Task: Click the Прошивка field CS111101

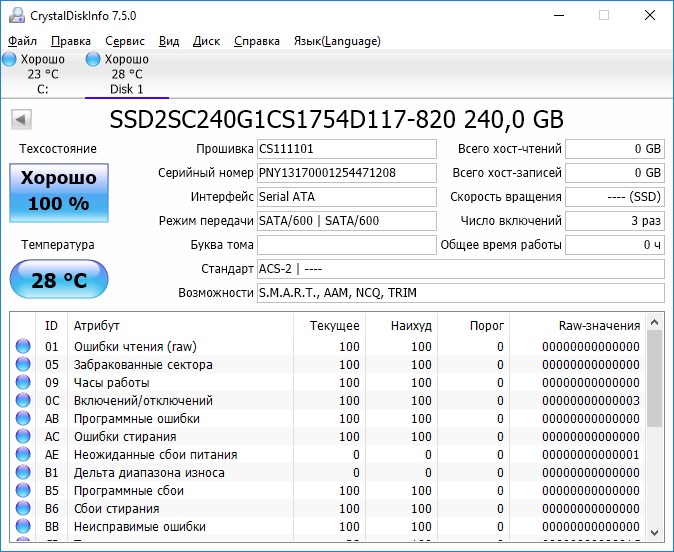Action: pos(347,149)
